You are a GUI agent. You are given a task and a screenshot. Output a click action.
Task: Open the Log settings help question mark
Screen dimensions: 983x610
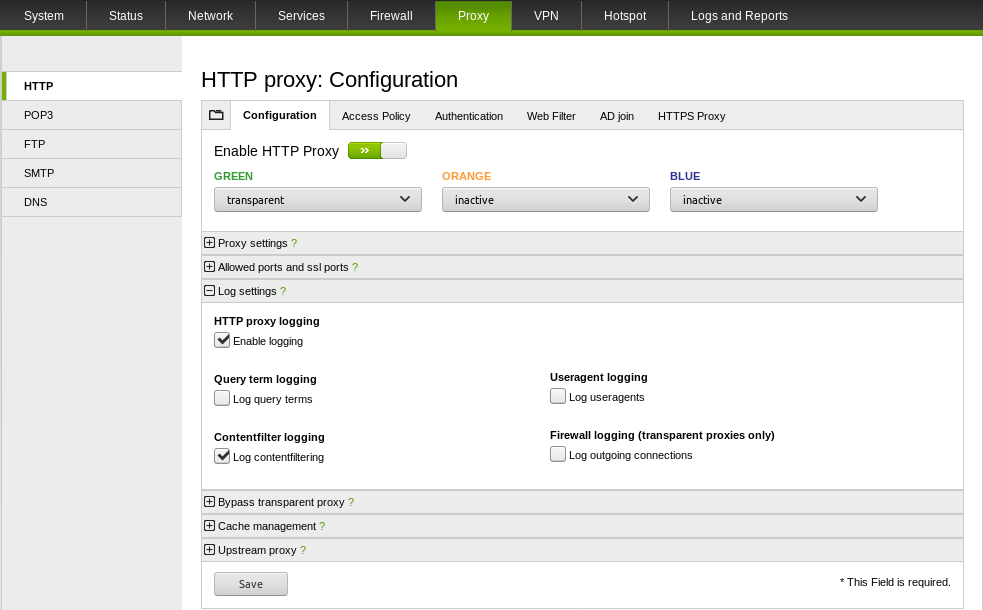[283, 291]
